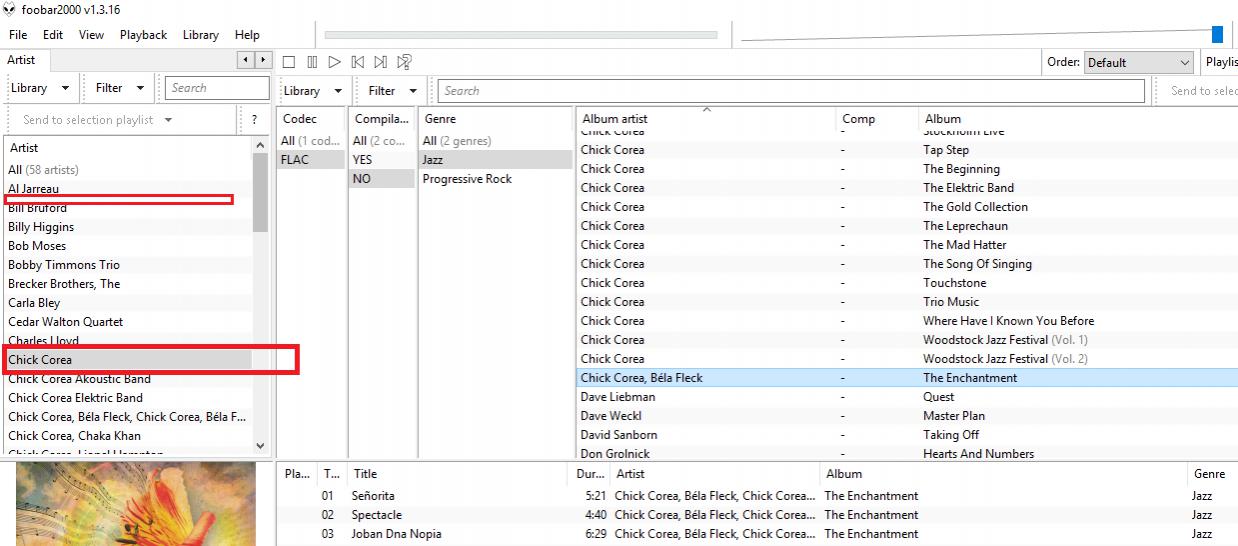
Task: Select Progressive Rock in the Genre list
Action: 466,179
